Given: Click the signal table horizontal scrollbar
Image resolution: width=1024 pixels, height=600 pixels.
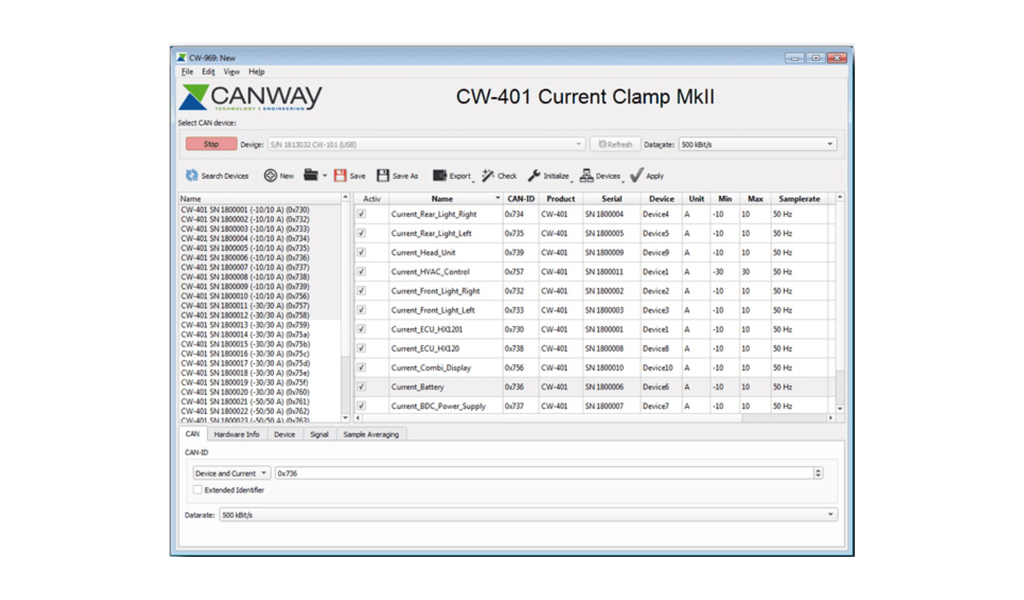Looking at the screenshot, I should (594, 418).
